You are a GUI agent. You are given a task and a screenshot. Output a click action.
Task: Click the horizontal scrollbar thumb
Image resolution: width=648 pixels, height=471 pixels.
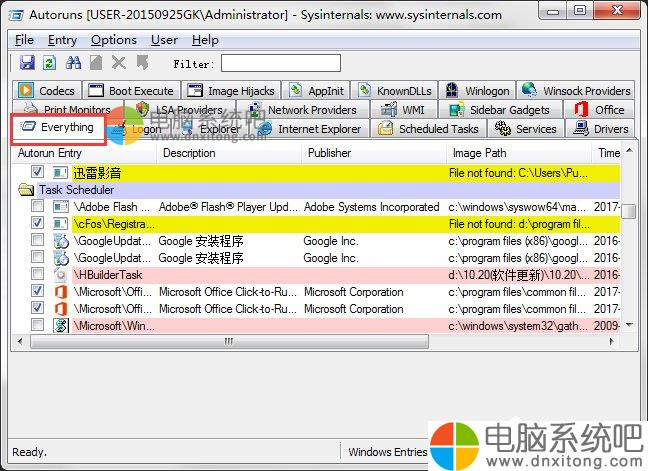tap(229, 341)
